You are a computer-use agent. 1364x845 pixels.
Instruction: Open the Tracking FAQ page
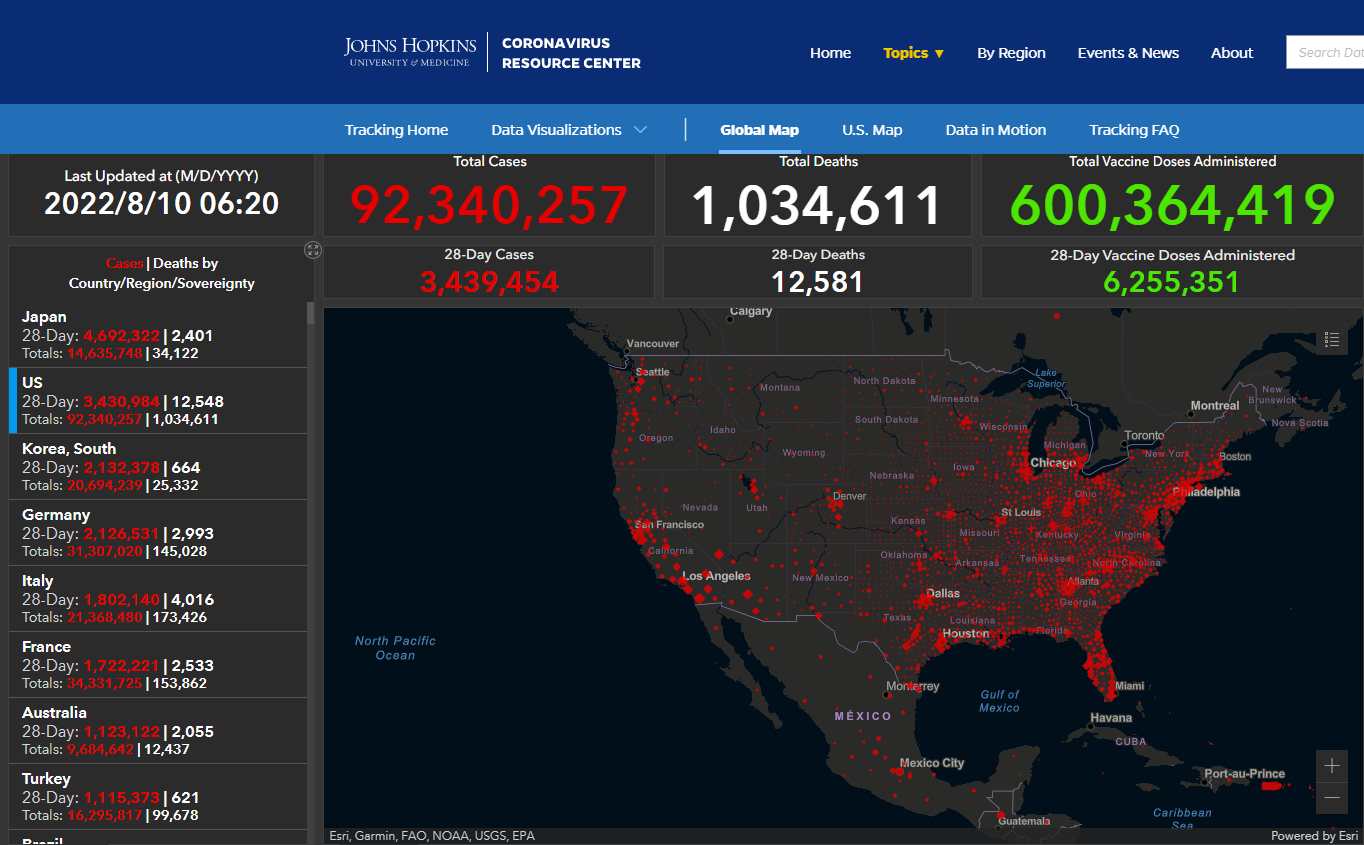click(x=1134, y=130)
